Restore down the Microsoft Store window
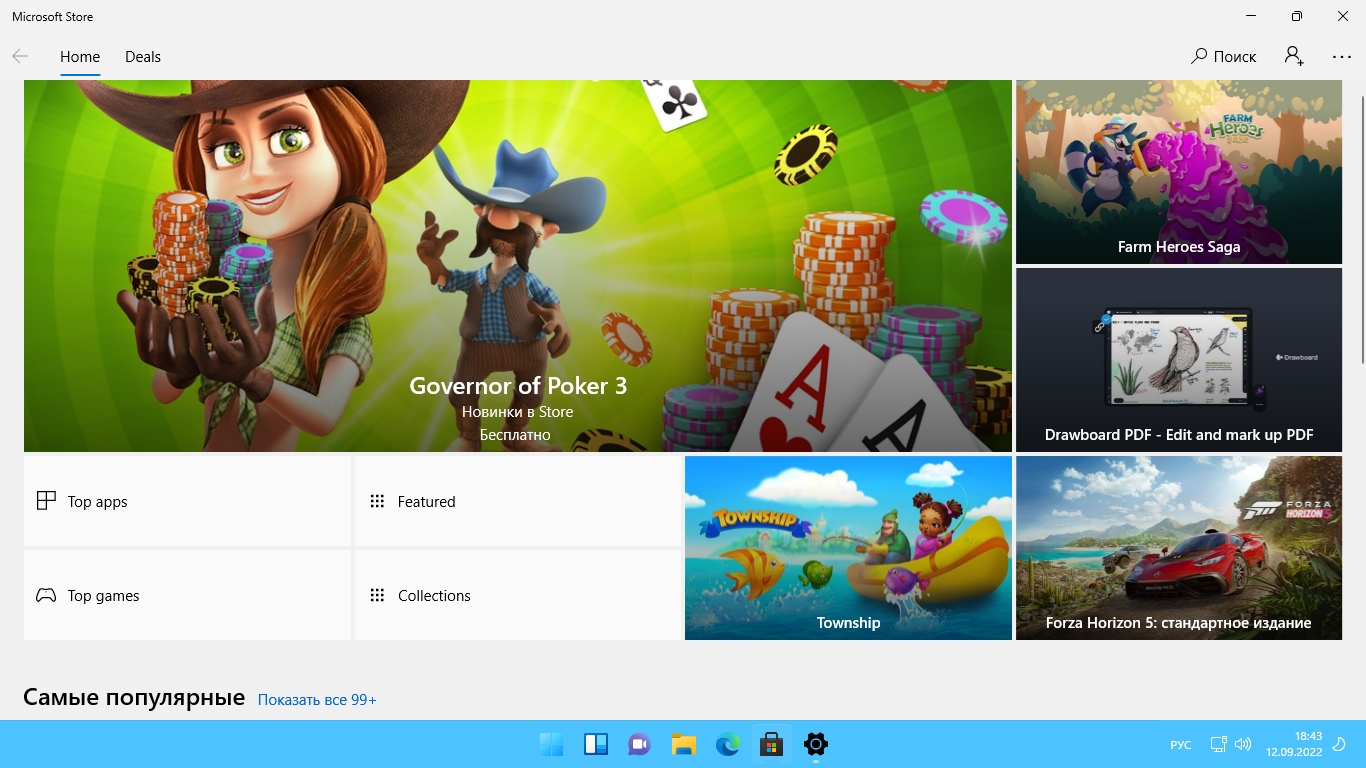This screenshot has width=1366, height=768. [x=1297, y=16]
